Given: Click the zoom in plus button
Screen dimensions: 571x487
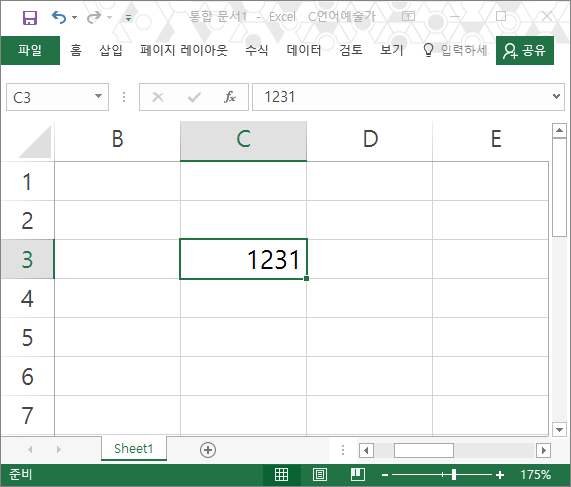Looking at the screenshot, I should (x=500, y=475).
